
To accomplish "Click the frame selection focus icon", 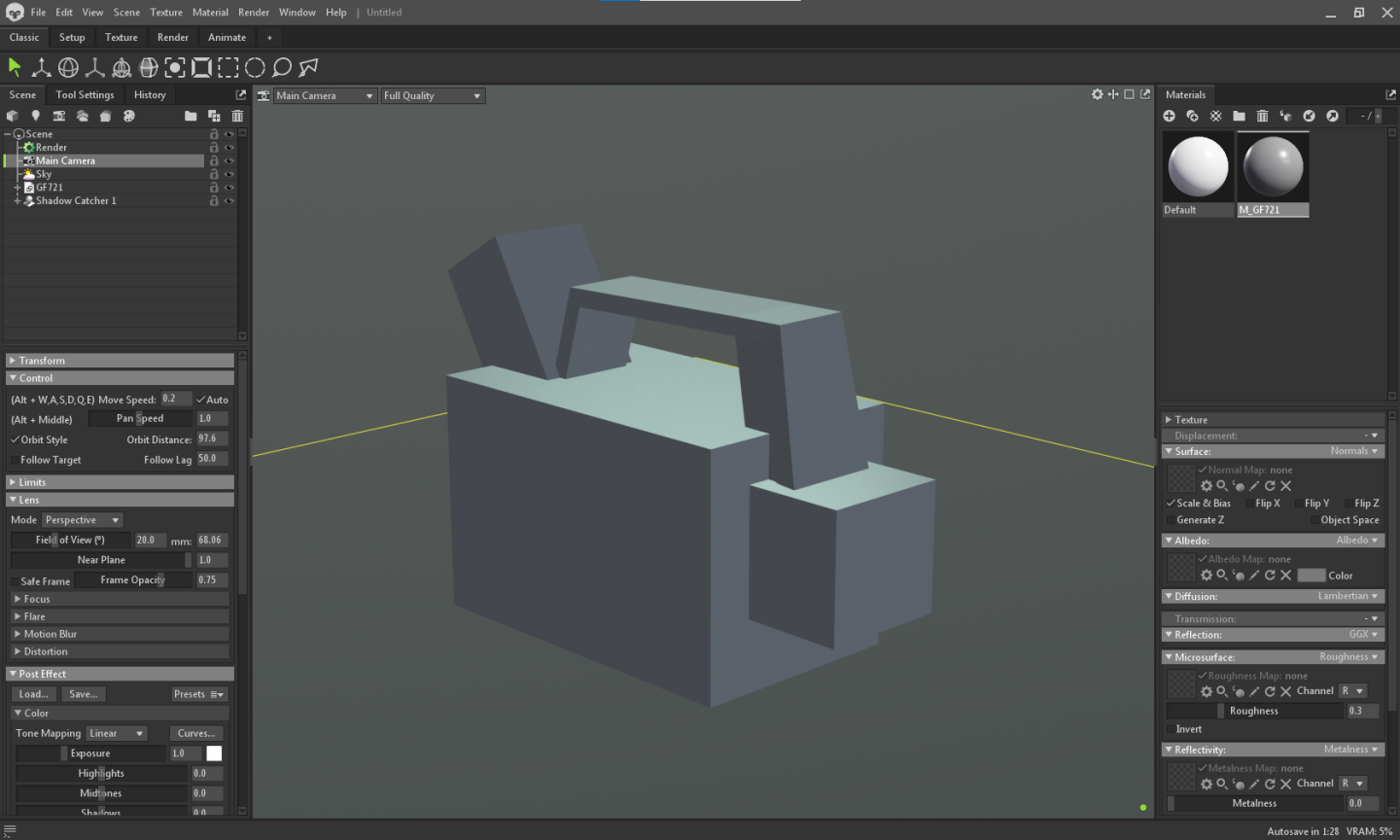I will [x=175, y=67].
